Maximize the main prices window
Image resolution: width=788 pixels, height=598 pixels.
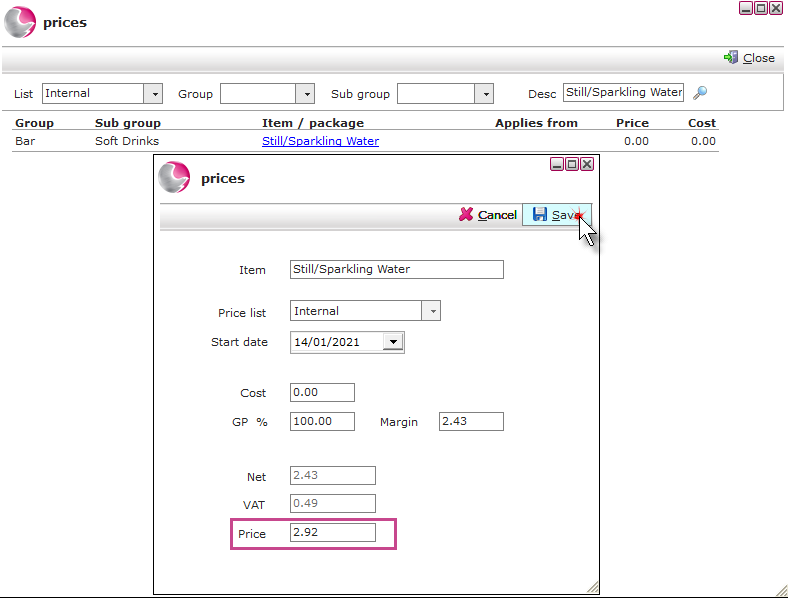pos(761,9)
